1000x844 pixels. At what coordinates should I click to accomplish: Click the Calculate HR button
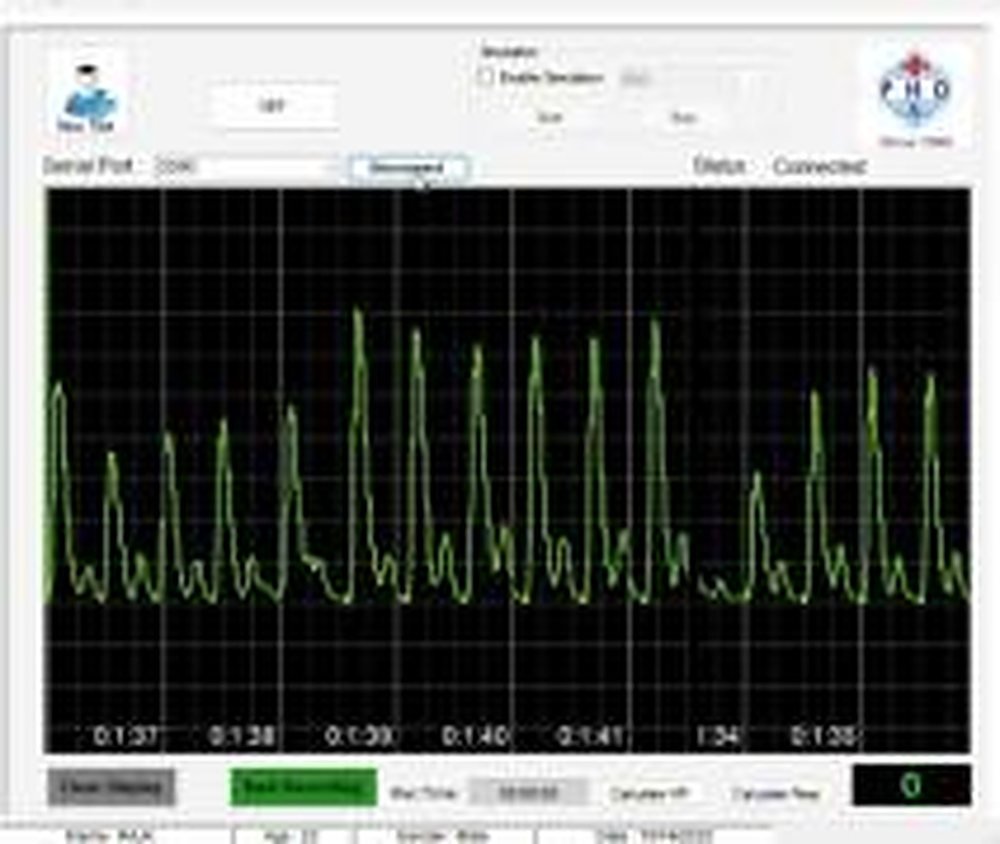click(x=650, y=794)
